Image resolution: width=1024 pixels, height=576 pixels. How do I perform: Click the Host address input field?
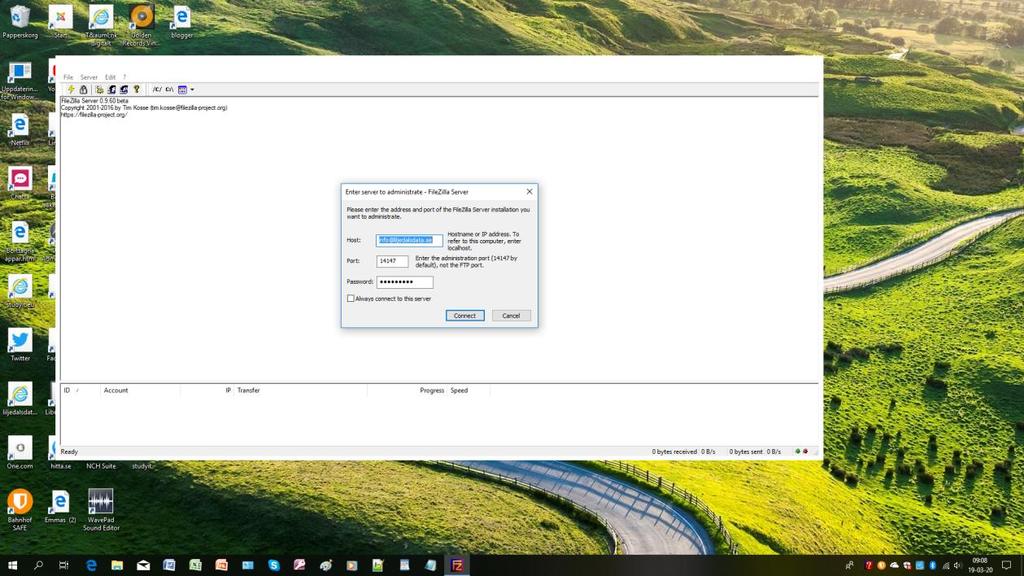(x=409, y=240)
